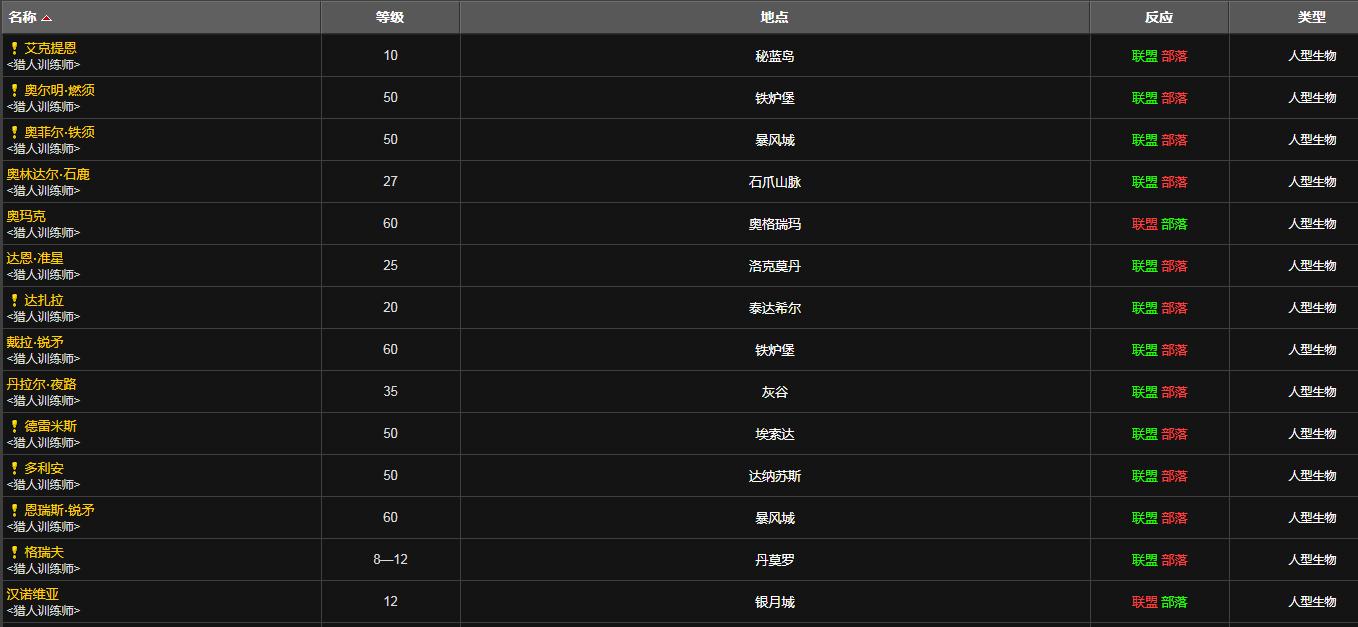The height and width of the screenshot is (627, 1358).
Task: Click quest exclamation icon beside 奥菲尔·铁须
Action: point(14,132)
